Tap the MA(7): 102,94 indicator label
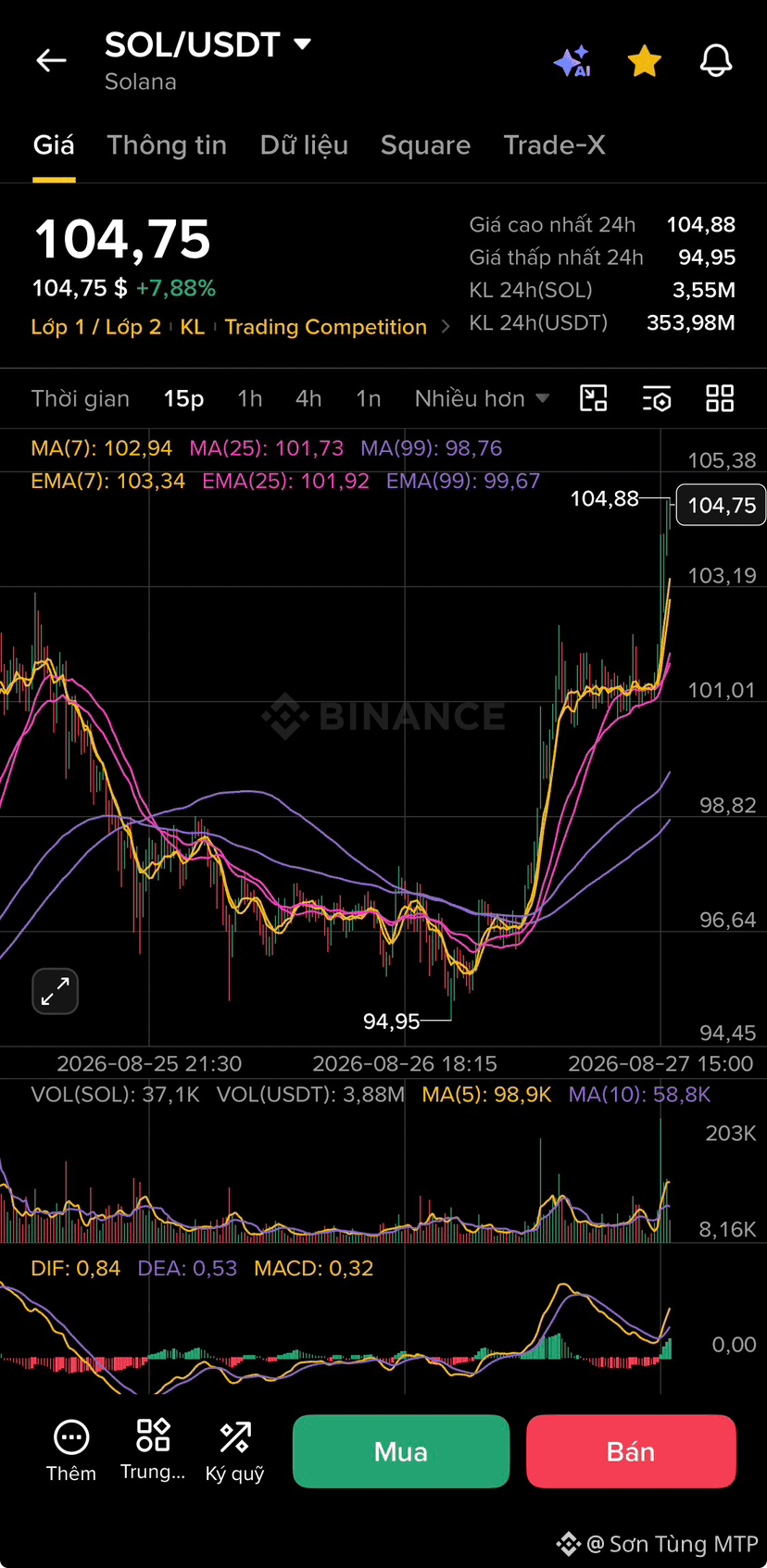 (102, 448)
